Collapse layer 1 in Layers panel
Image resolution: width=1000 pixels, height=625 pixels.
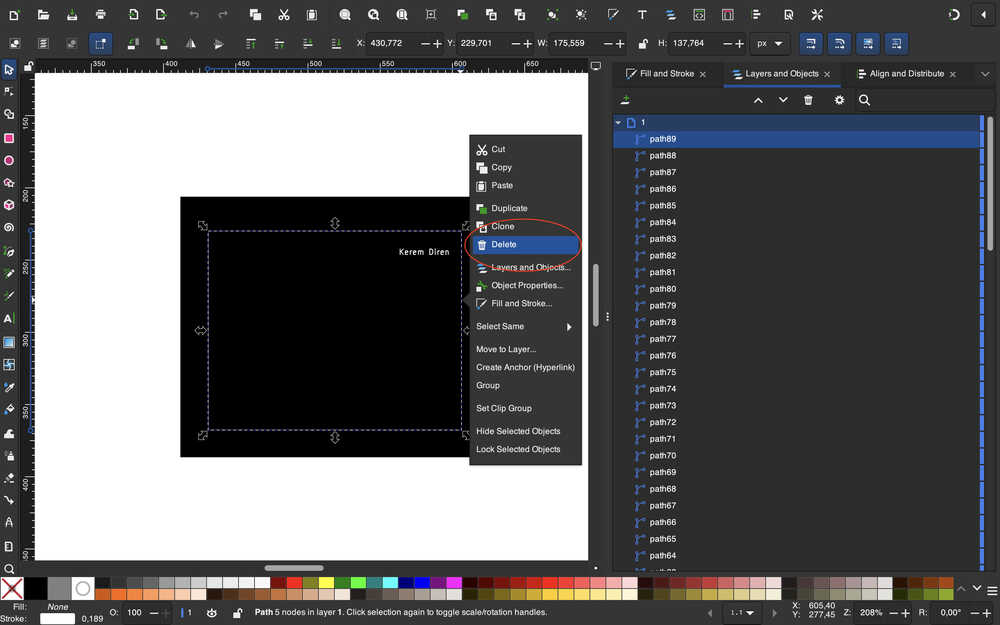[618, 122]
